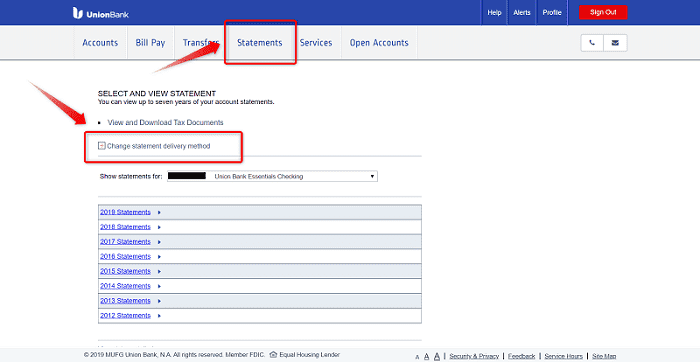
Task: Open the Bill Pay tab
Action: coord(150,43)
